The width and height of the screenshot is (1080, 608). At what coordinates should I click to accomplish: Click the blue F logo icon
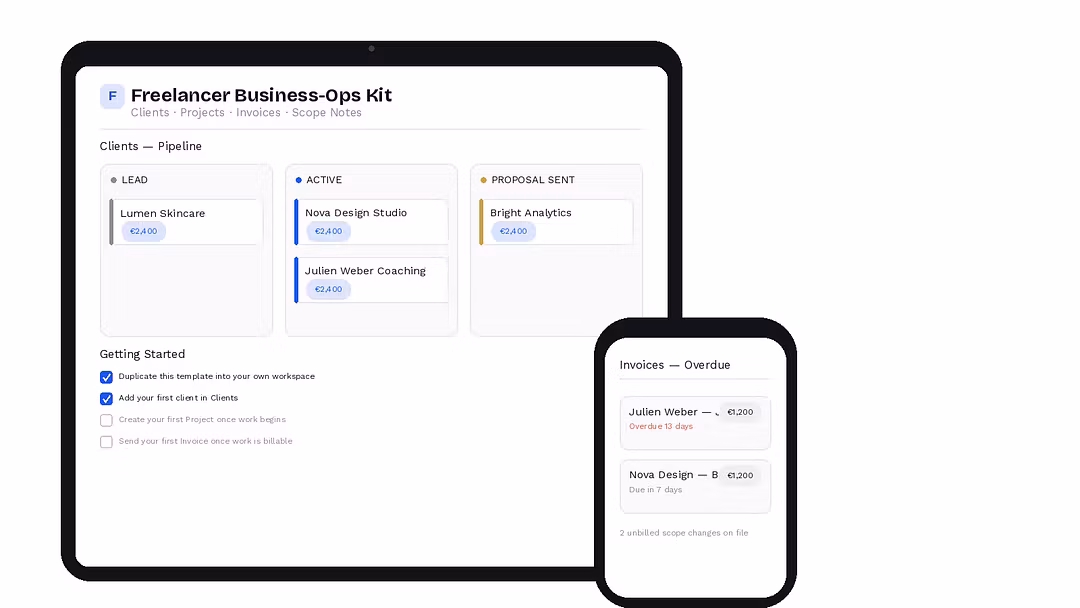112,96
